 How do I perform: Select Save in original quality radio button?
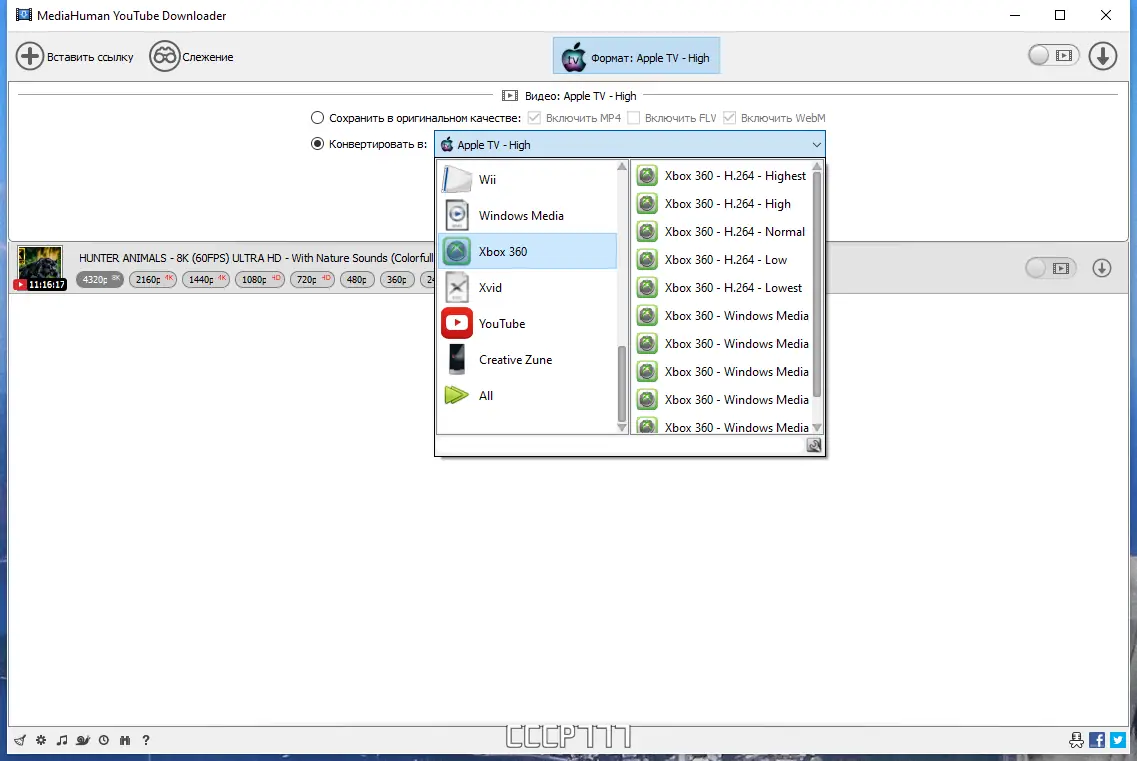click(x=317, y=118)
